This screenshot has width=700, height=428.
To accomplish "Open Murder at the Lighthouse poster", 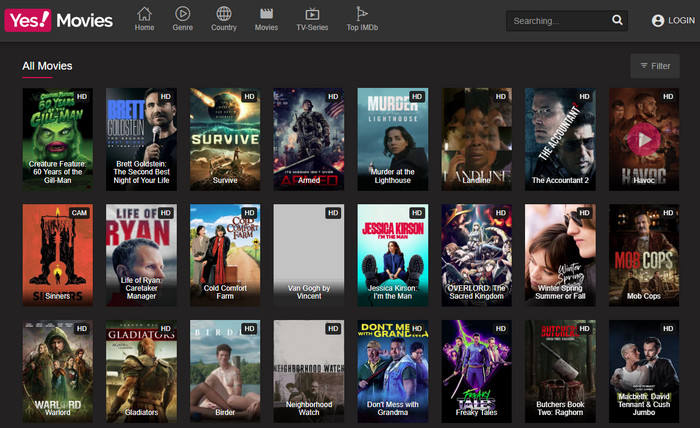I will point(392,139).
